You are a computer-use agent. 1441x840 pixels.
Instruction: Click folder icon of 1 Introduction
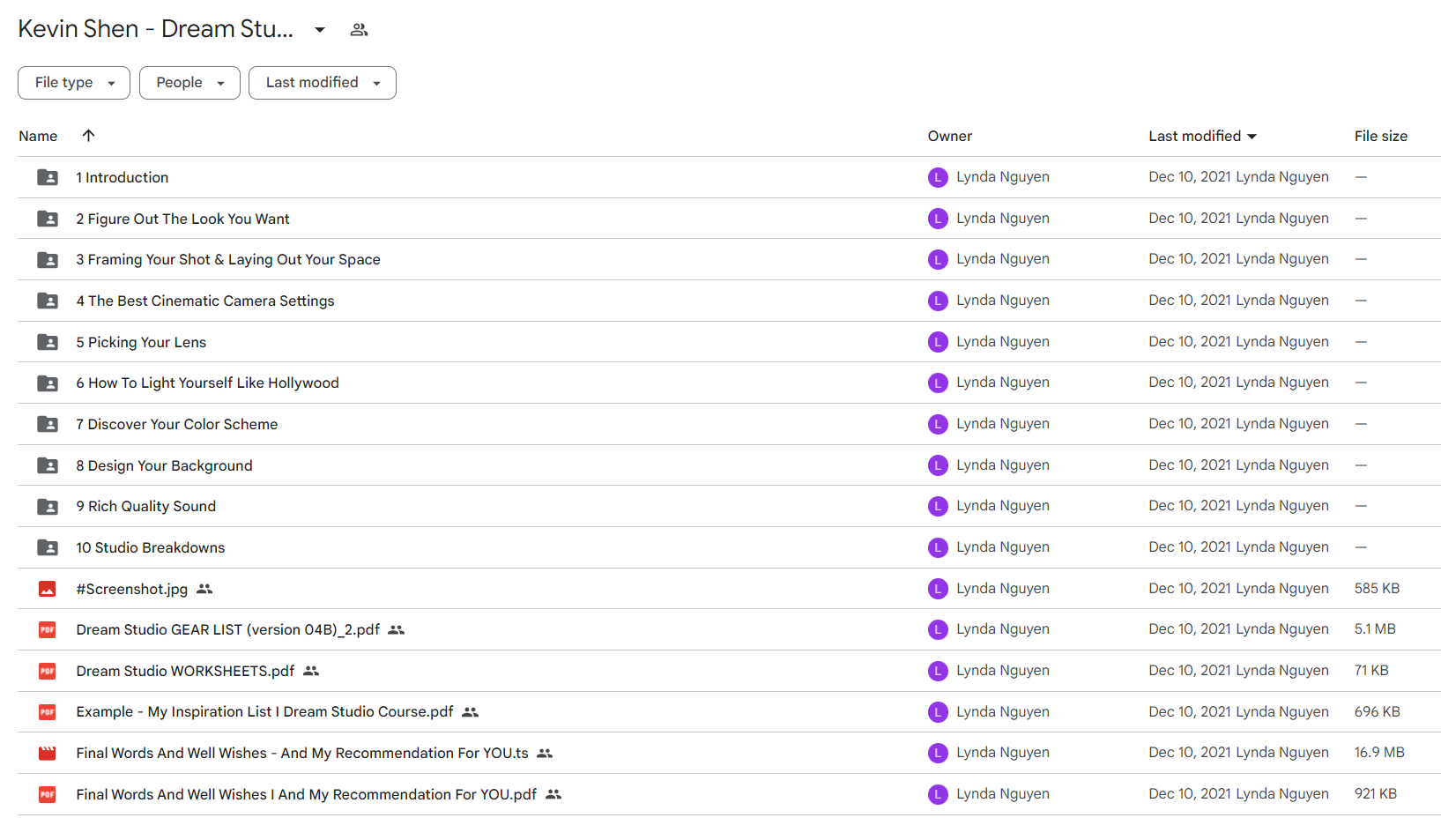tap(48, 177)
